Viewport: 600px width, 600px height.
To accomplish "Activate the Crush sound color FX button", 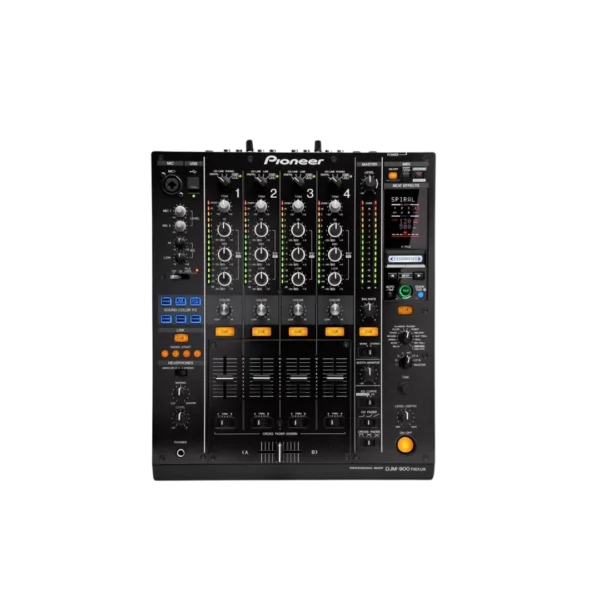I will point(181,319).
